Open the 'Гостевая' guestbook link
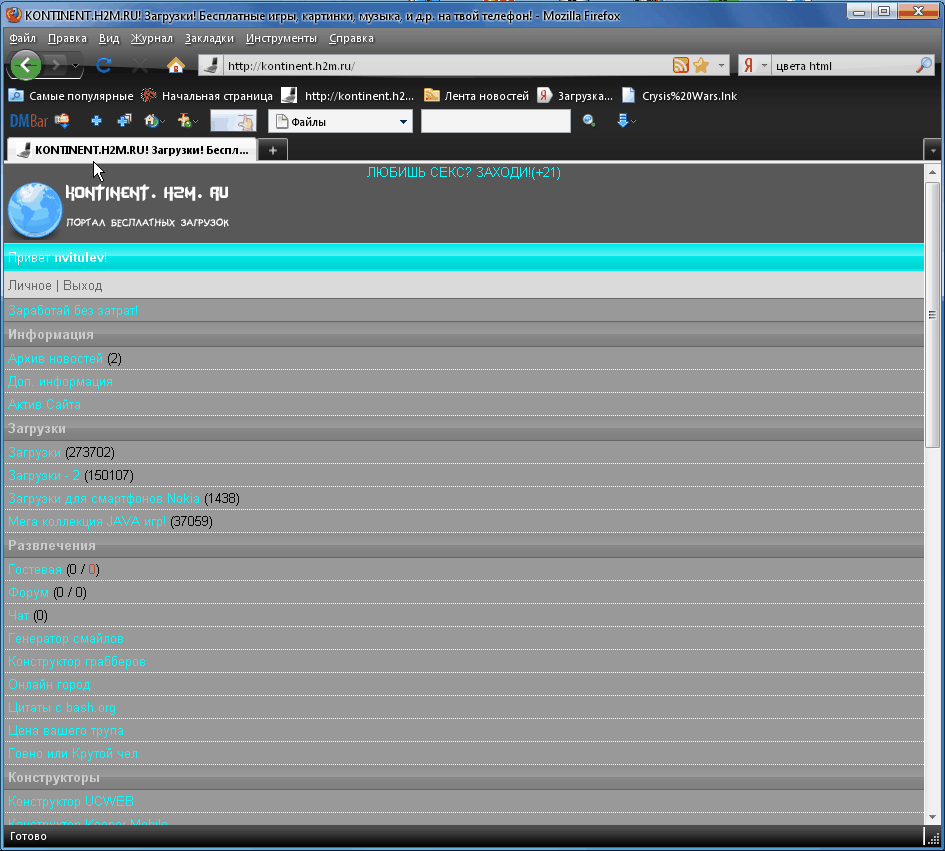945x851 pixels. 34,570
